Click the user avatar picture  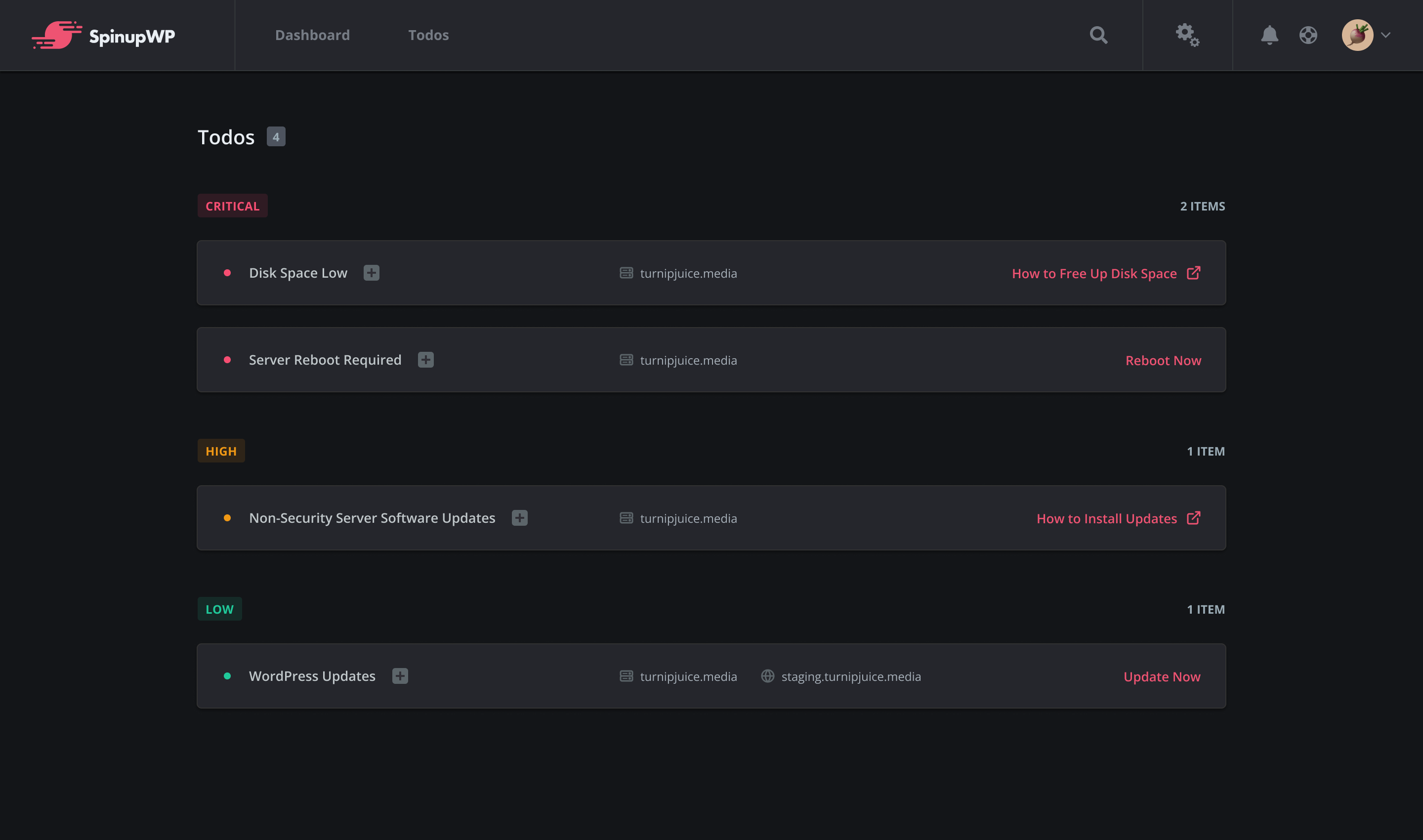pos(1357,35)
